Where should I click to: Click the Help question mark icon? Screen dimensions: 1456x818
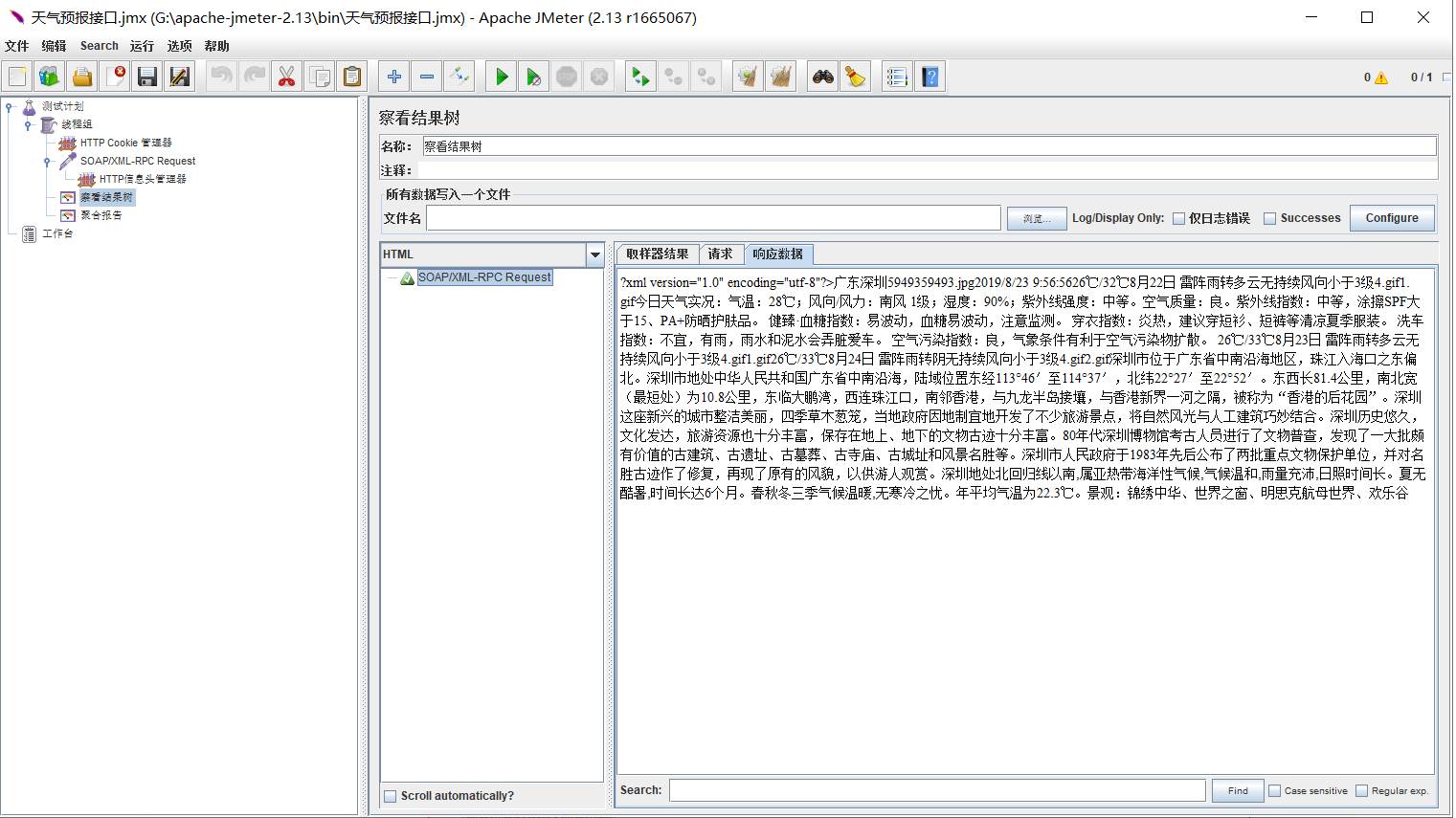point(930,77)
